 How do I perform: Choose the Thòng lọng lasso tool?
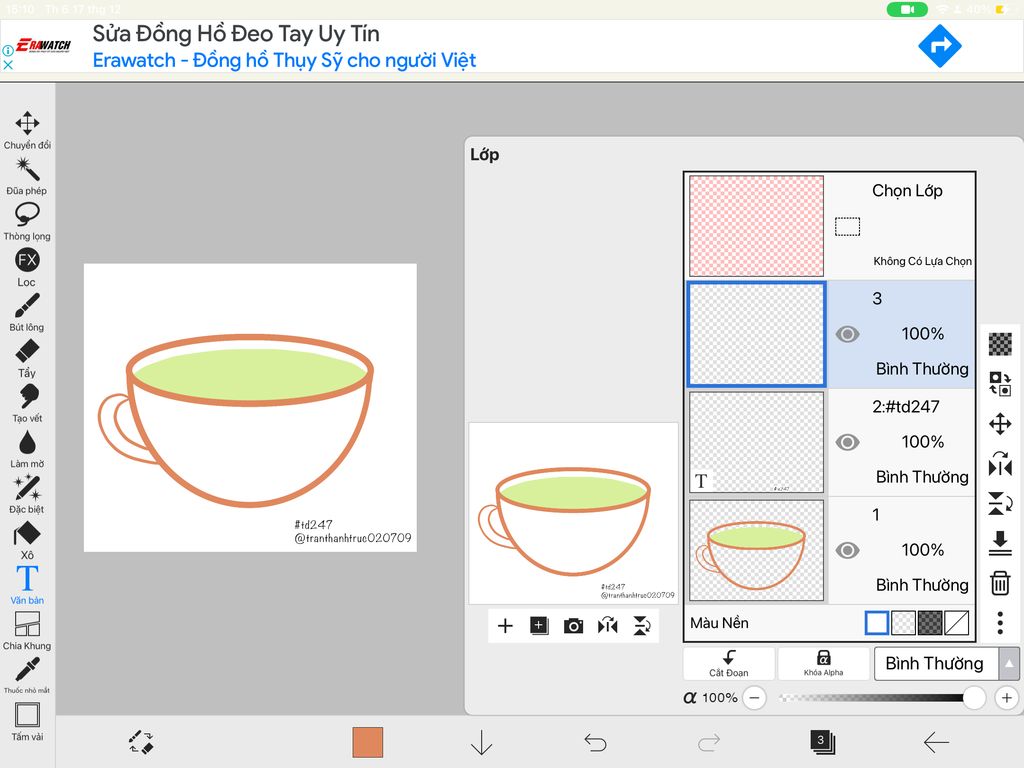point(27,221)
